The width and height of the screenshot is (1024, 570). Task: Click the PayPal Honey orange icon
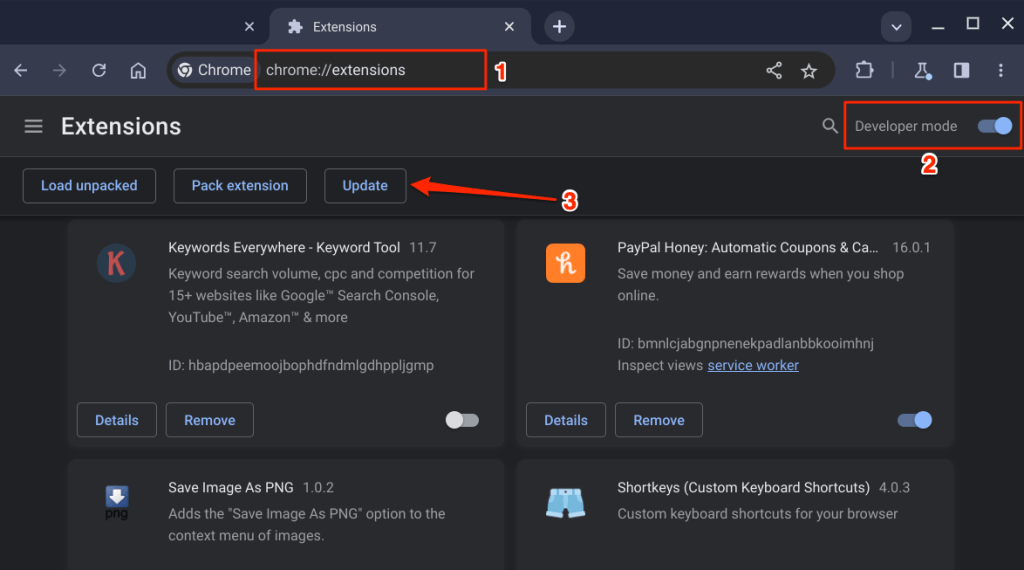[x=566, y=263]
